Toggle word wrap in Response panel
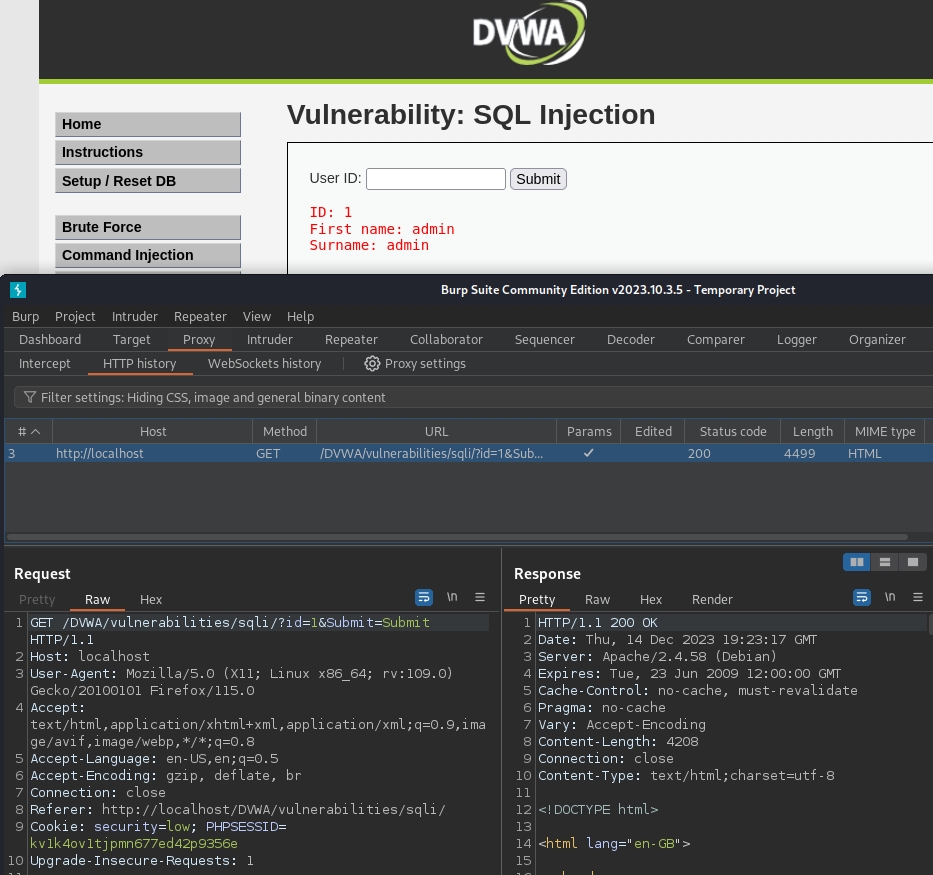The height and width of the screenshot is (875, 933). click(x=861, y=597)
